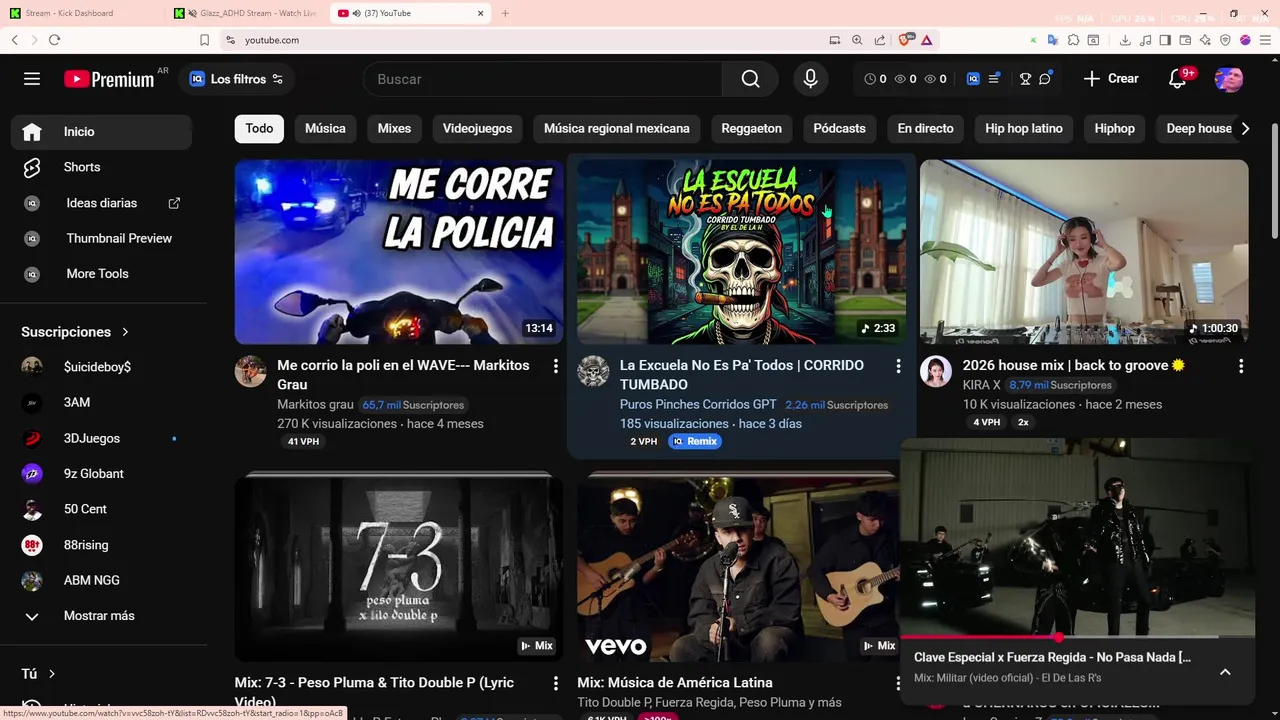Open the Shorts sidebar item

click(x=101, y=167)
